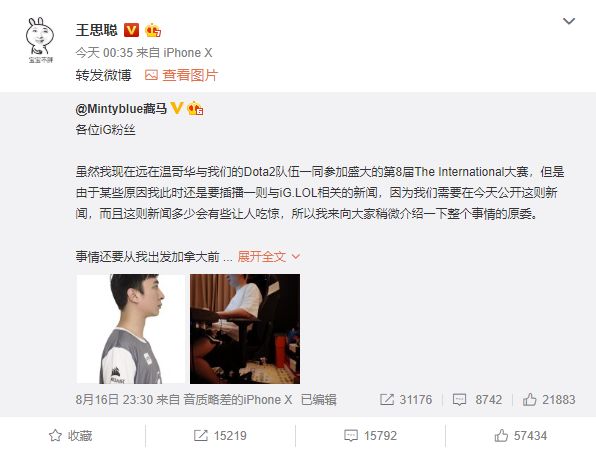This screenshot has height=453, width=596.
Task: Click yellow V badge next to Mintyblue藏马
Action: point(176,108)
